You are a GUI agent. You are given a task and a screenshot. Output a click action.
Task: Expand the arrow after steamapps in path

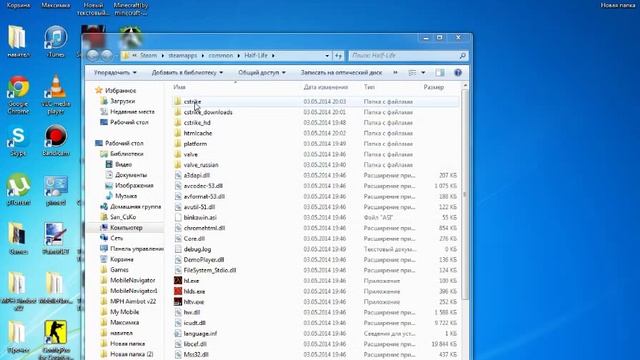coord(203,56)
